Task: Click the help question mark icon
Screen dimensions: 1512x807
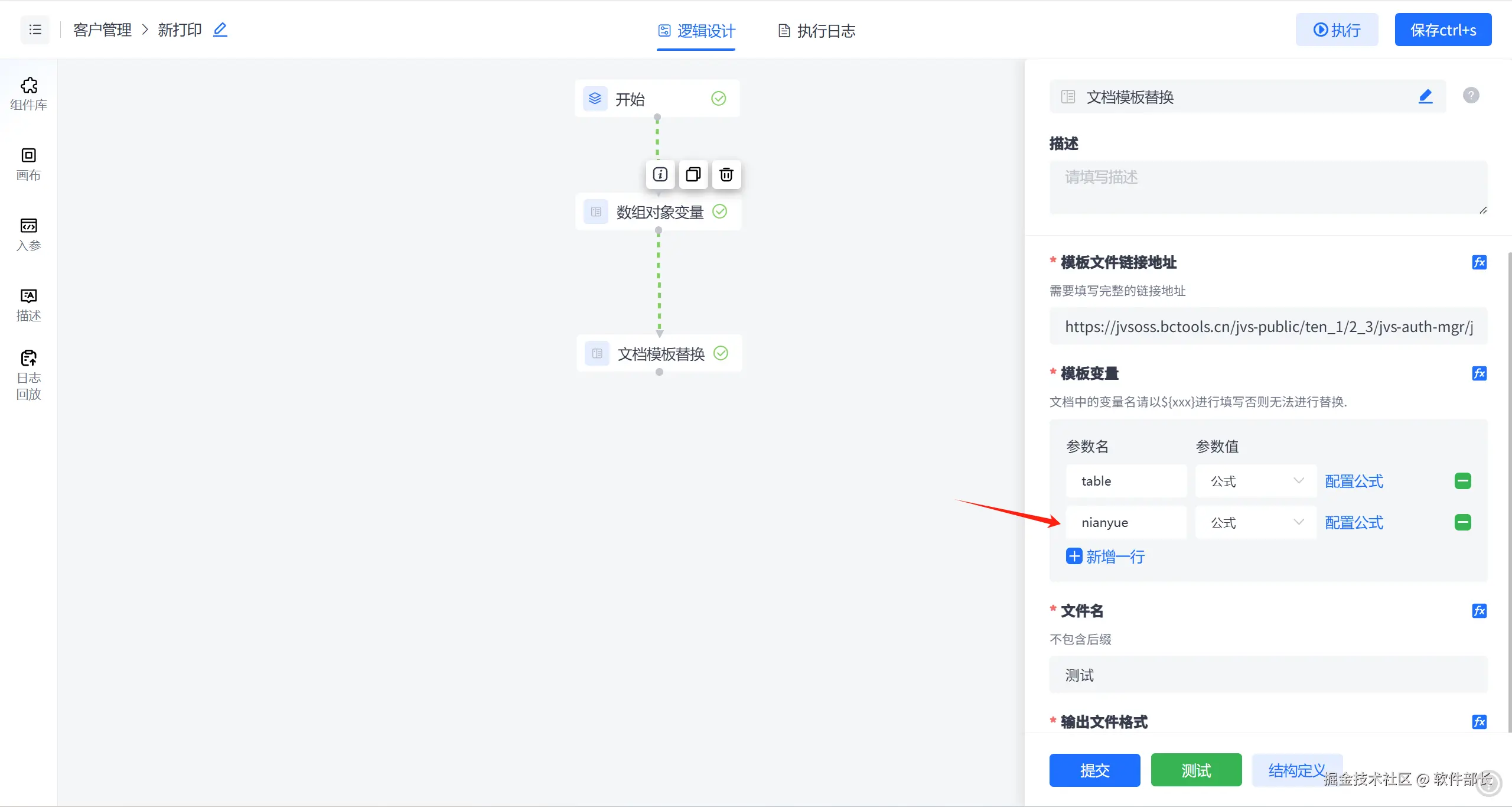Action: pos(1471,95)
